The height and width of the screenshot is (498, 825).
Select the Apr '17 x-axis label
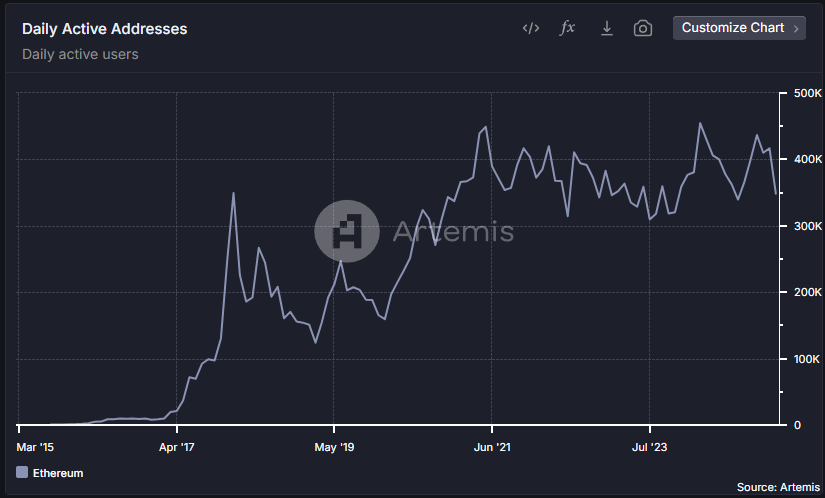175,446
